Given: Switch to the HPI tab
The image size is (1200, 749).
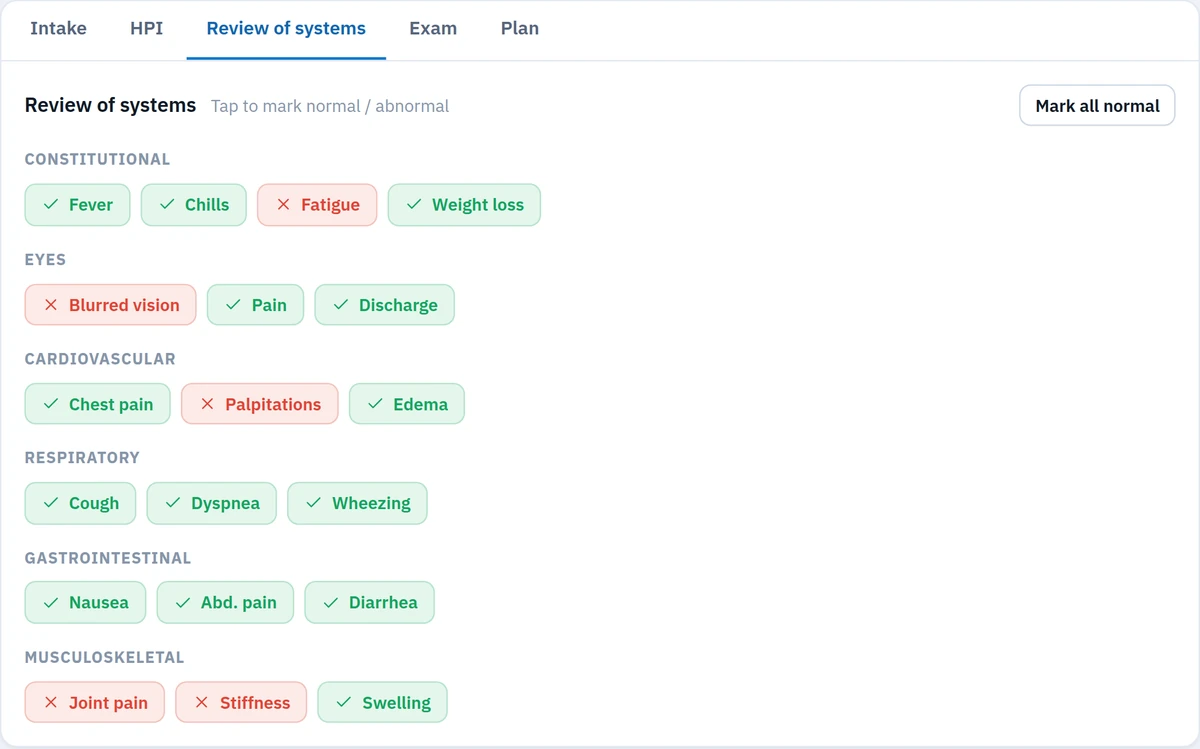Looking at the screenshot, I should (147, 28).
